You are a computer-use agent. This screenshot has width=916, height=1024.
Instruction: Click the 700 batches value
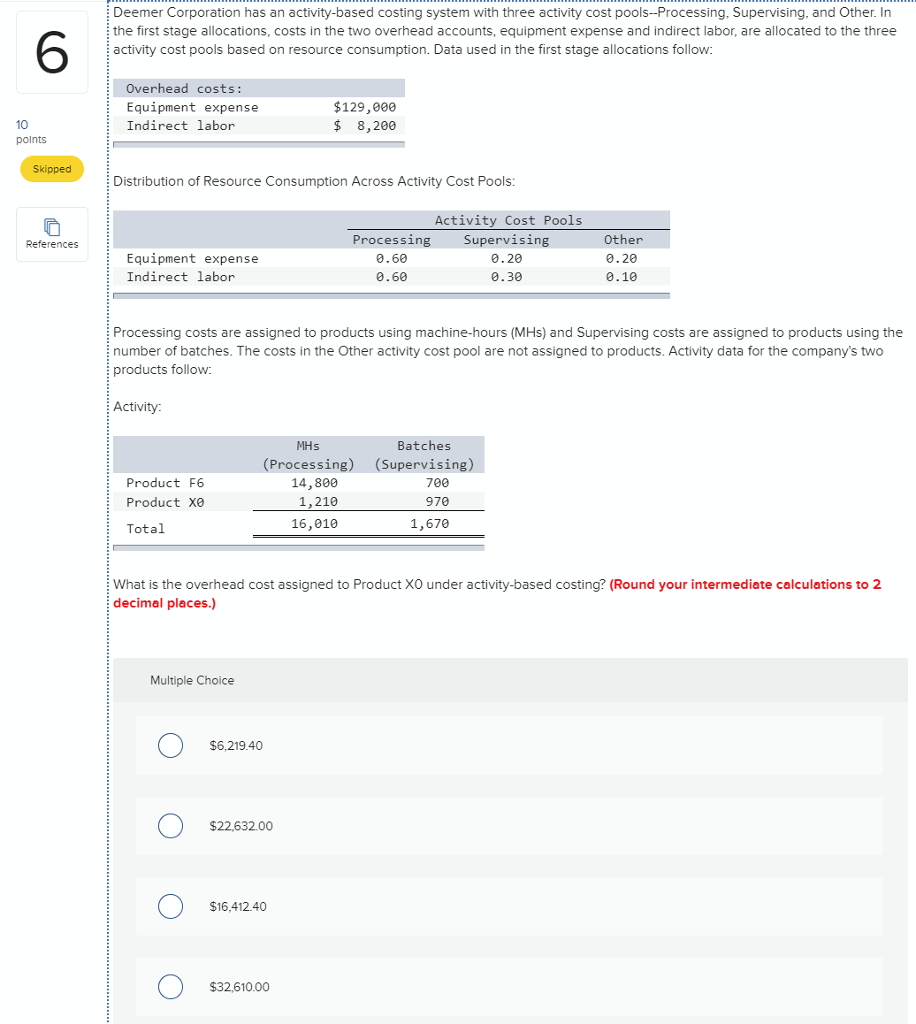(437, 483)
